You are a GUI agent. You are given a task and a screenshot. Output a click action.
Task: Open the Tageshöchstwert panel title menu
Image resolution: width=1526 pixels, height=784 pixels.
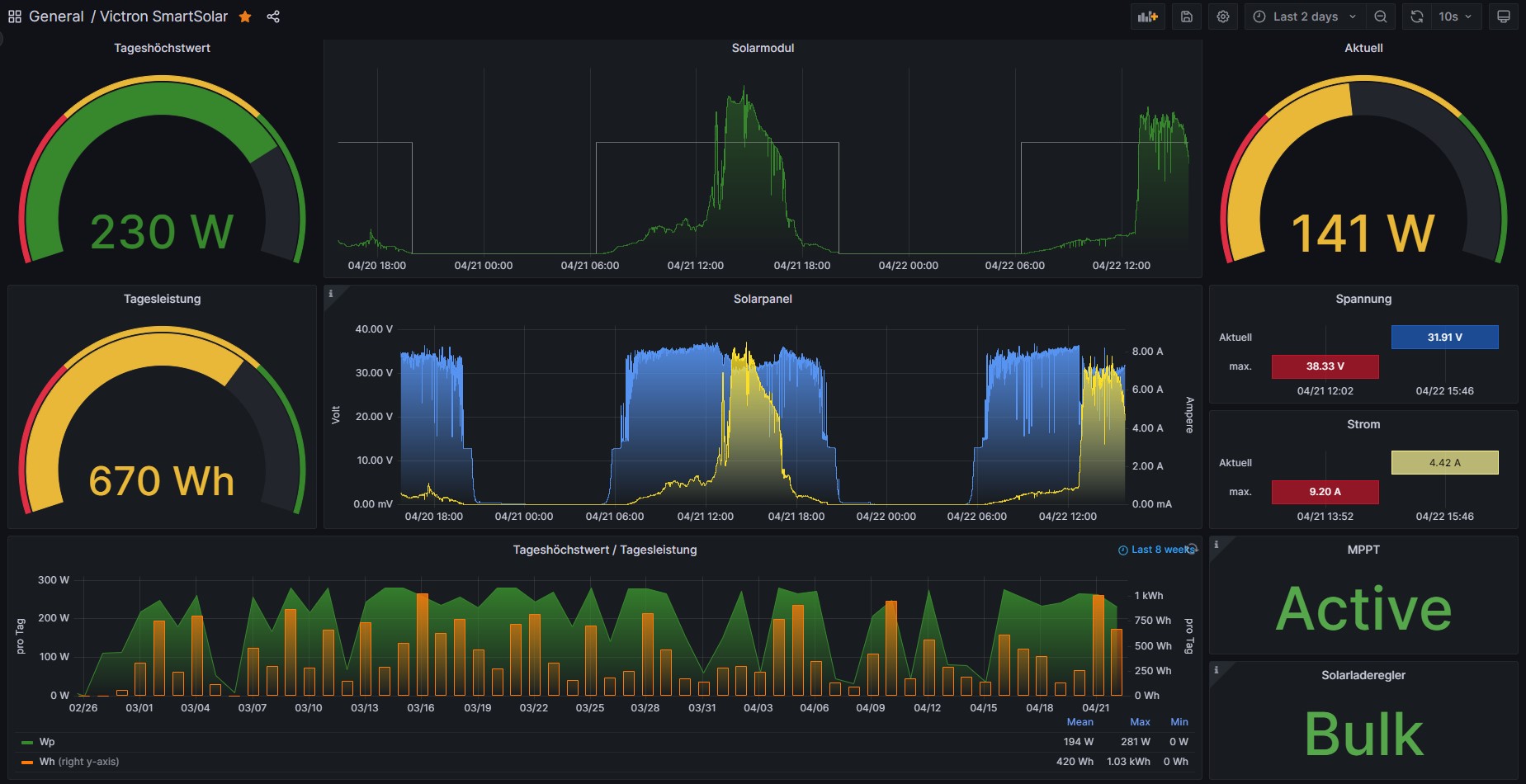[x=162, y=48]
